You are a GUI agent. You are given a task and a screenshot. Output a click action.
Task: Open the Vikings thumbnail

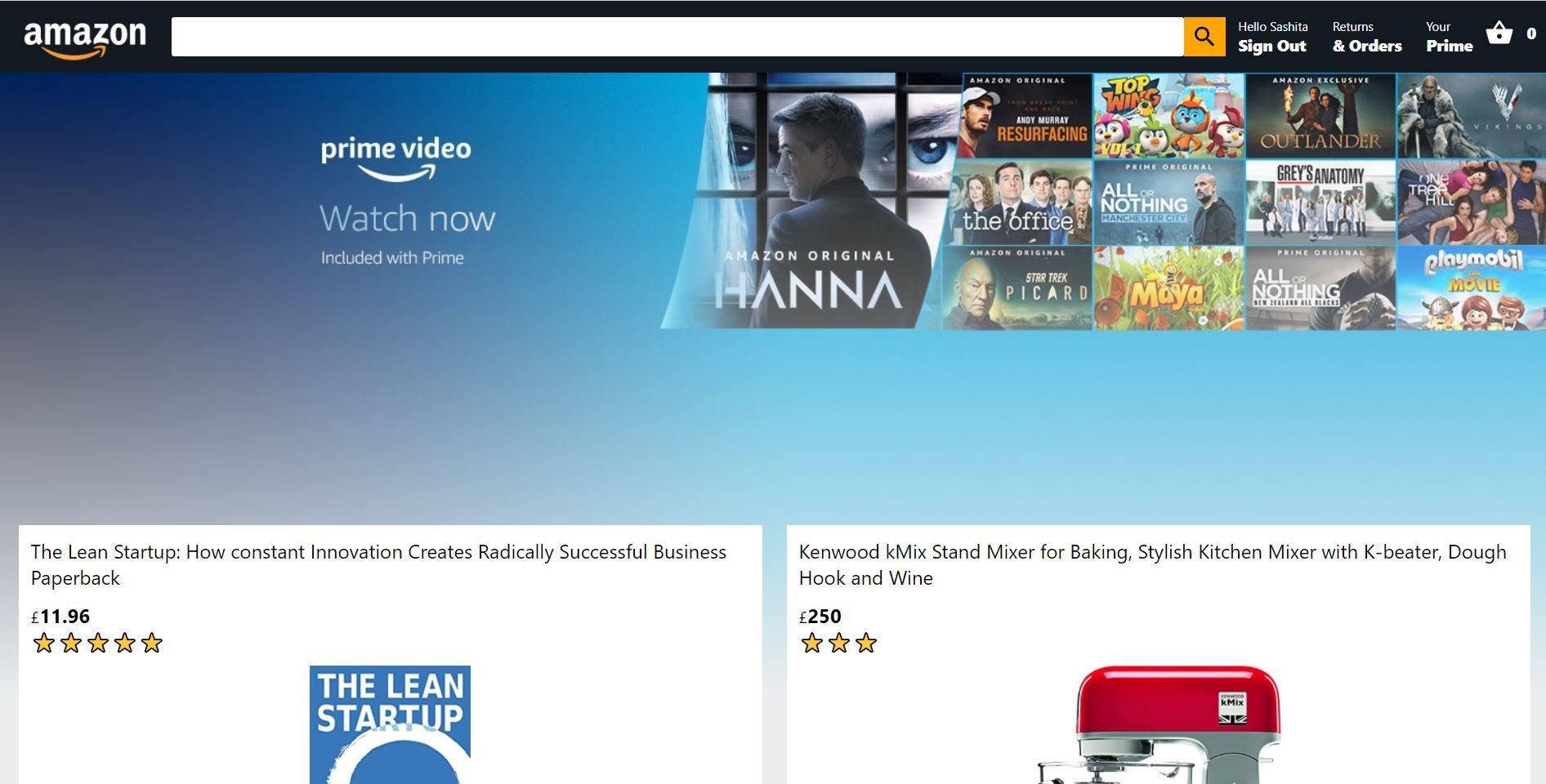(1471, 116)
